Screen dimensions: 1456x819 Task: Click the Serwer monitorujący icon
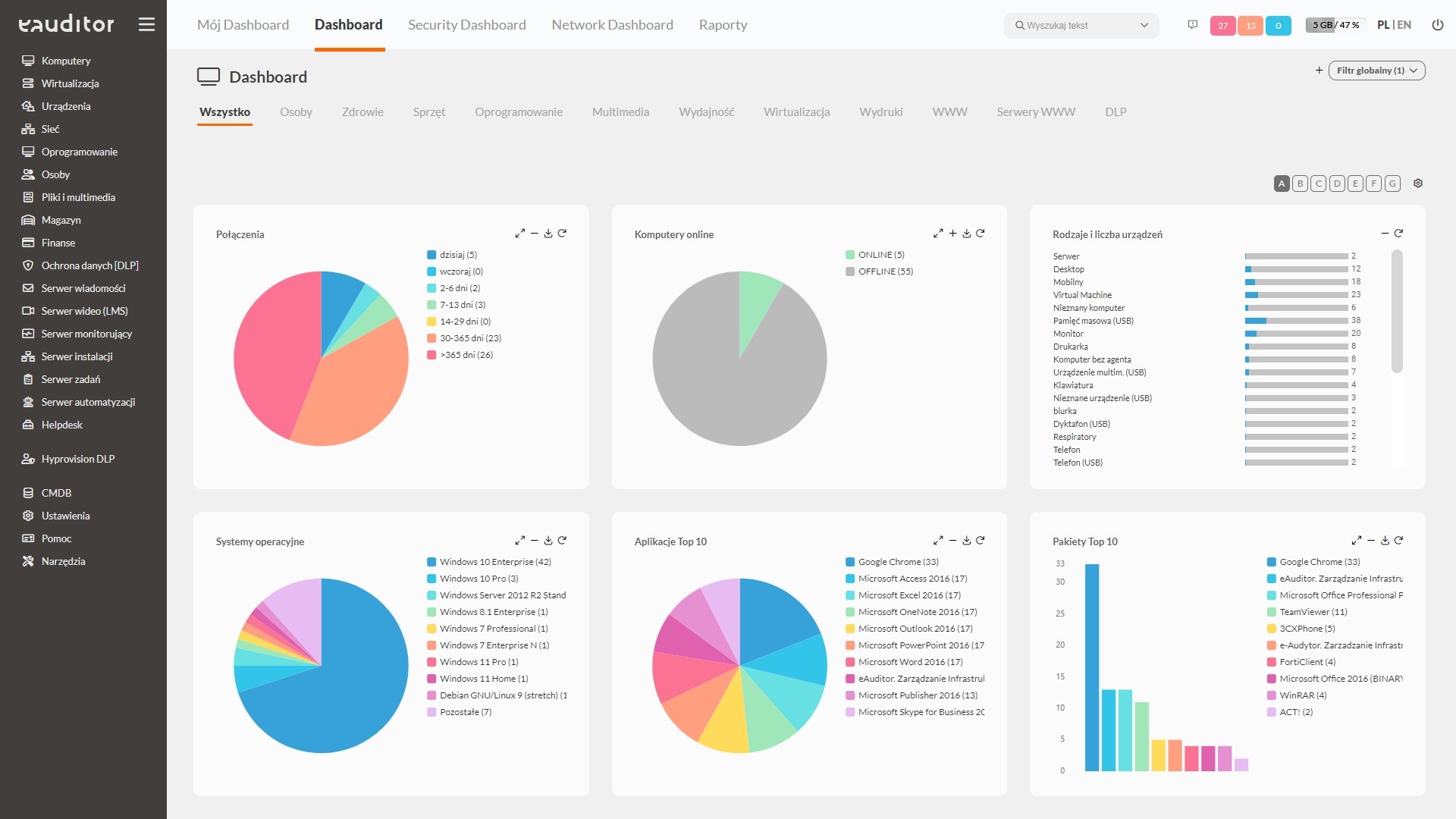coord(27,333)
